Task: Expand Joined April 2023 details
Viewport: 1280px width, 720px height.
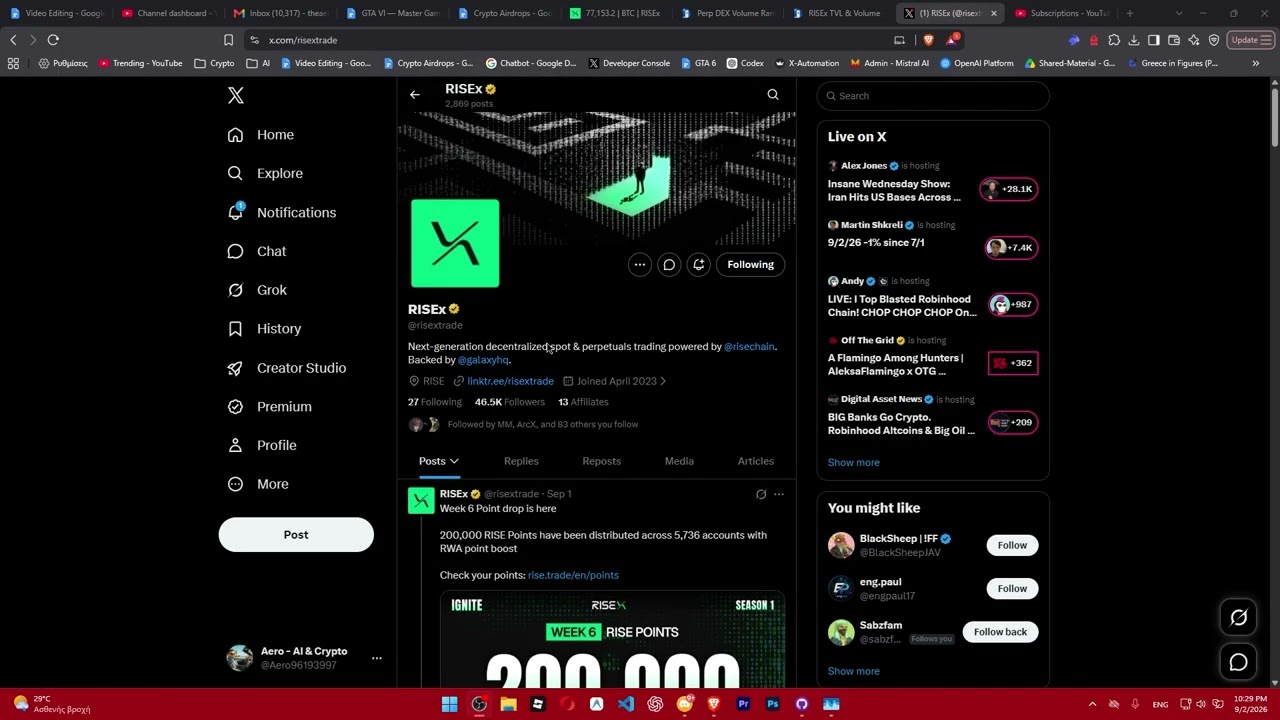Action: pyautogui.click(x=615, y=381)
